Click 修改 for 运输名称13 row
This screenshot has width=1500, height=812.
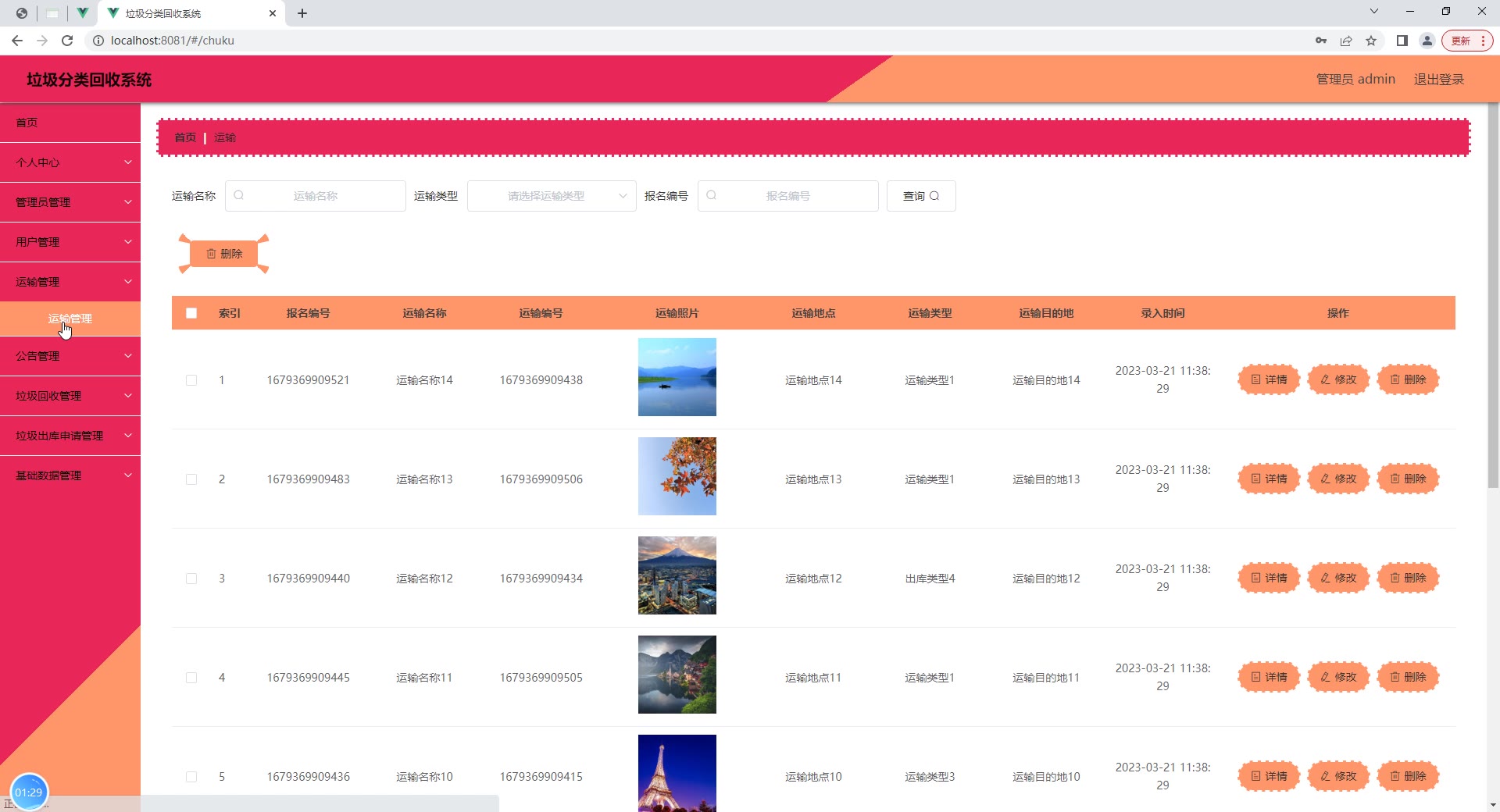tap(1338, 479)
